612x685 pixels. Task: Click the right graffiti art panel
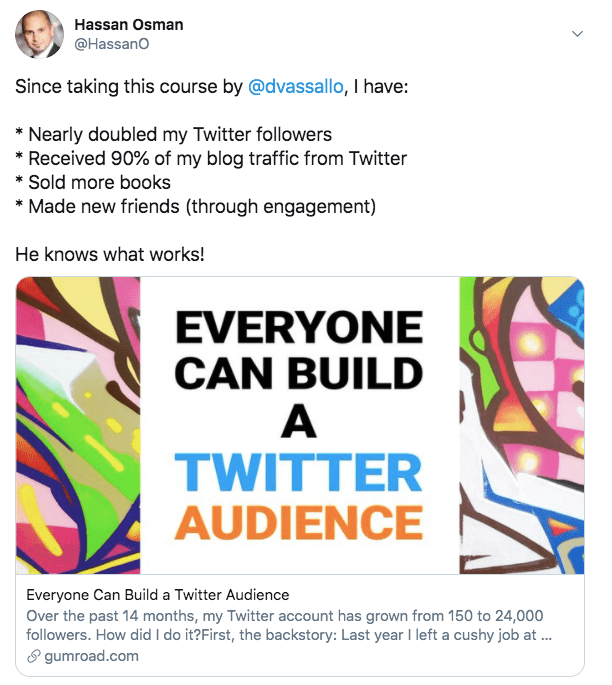521,425
